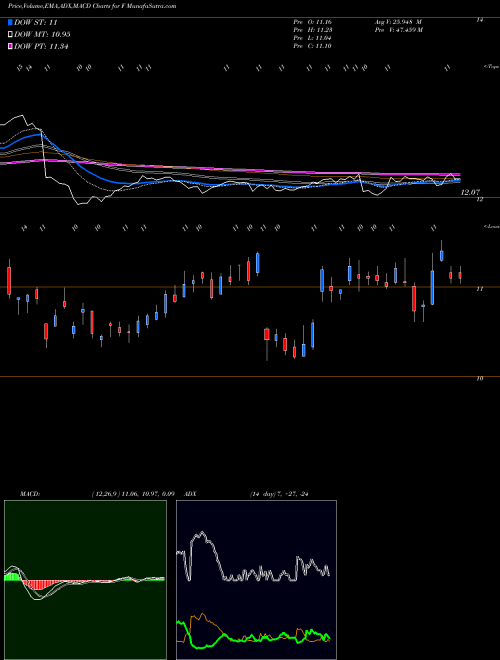Open the MACD histogram panel with green background
The height and width of the screenshot is (660, 500).
pos(85,580)
